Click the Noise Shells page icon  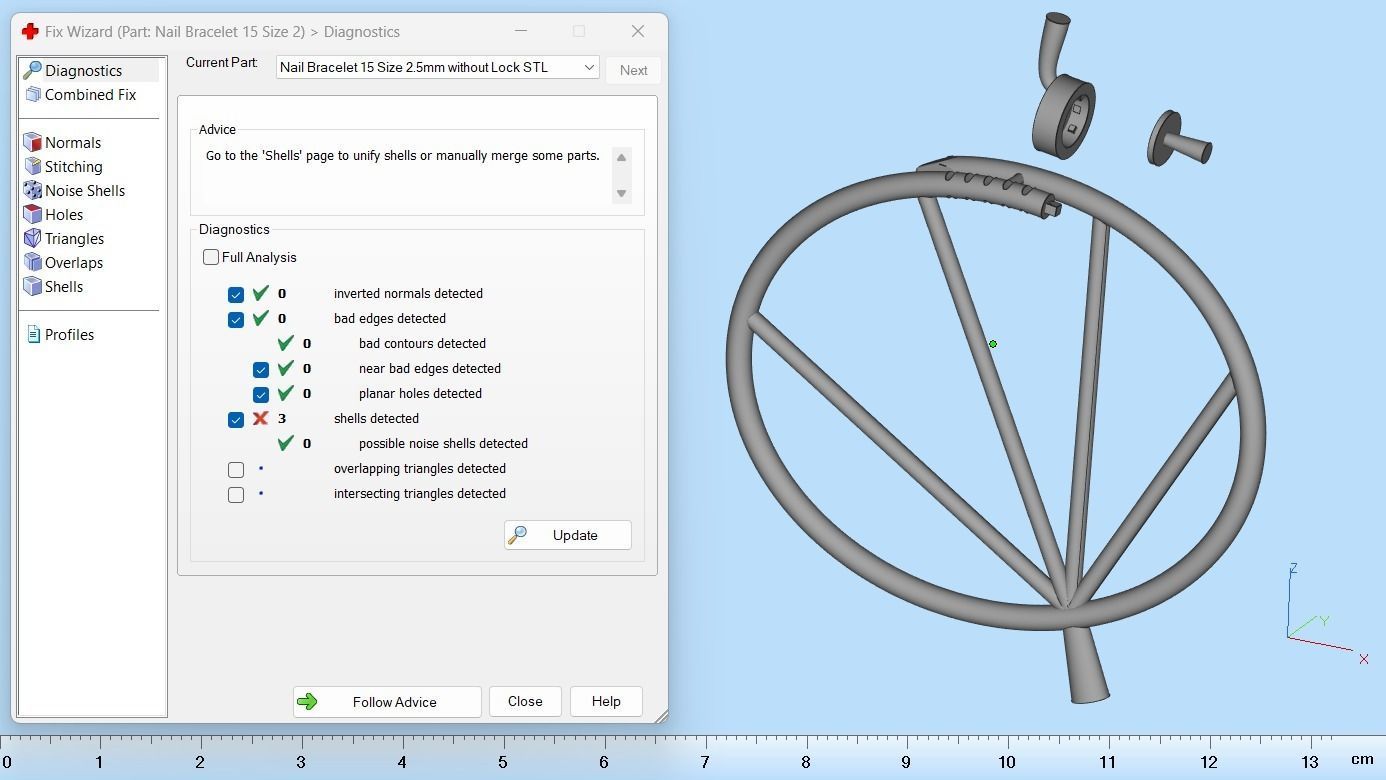(x=32, y=190)
